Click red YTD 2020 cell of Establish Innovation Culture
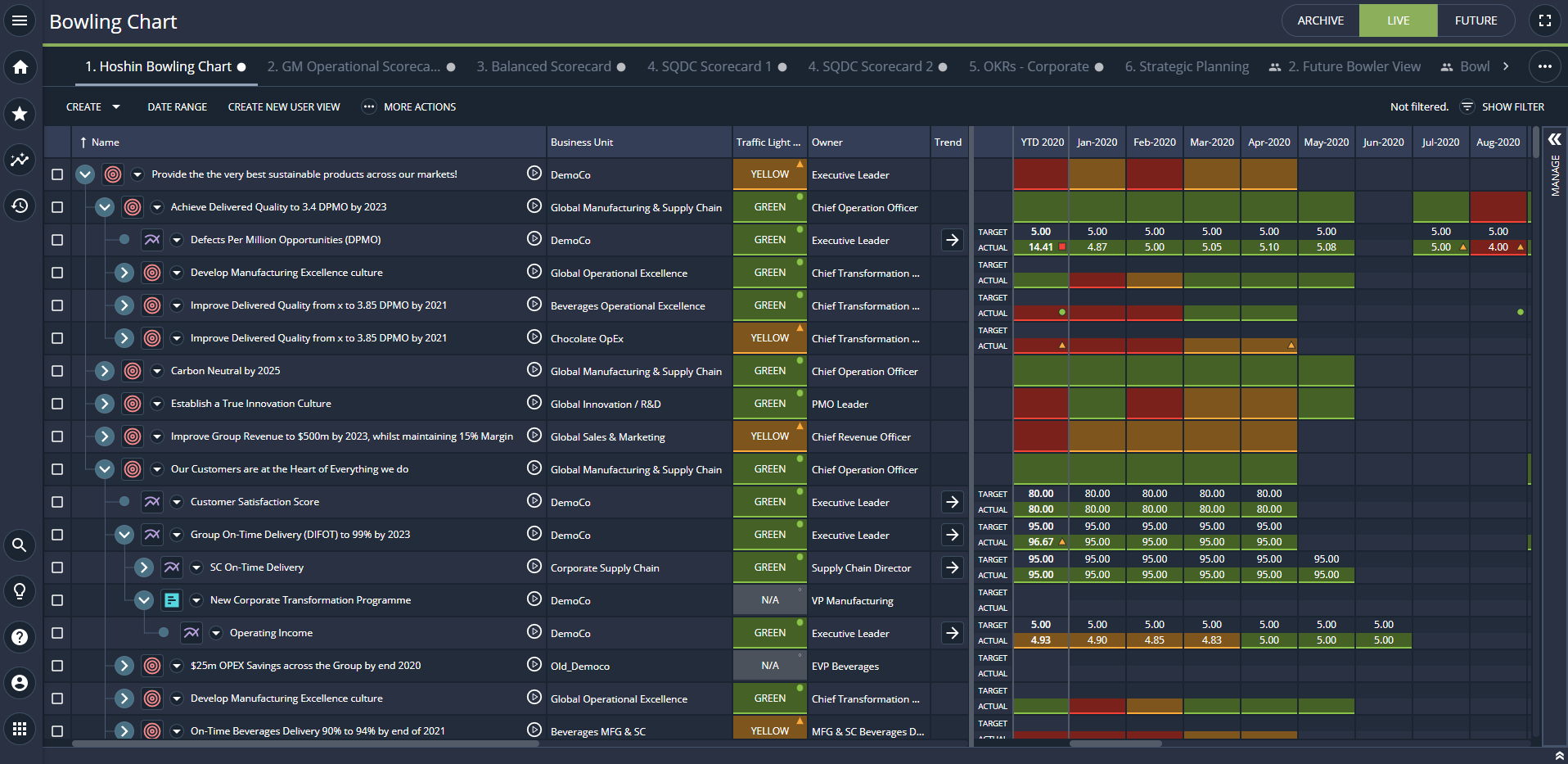 [x=1040, y=404]
